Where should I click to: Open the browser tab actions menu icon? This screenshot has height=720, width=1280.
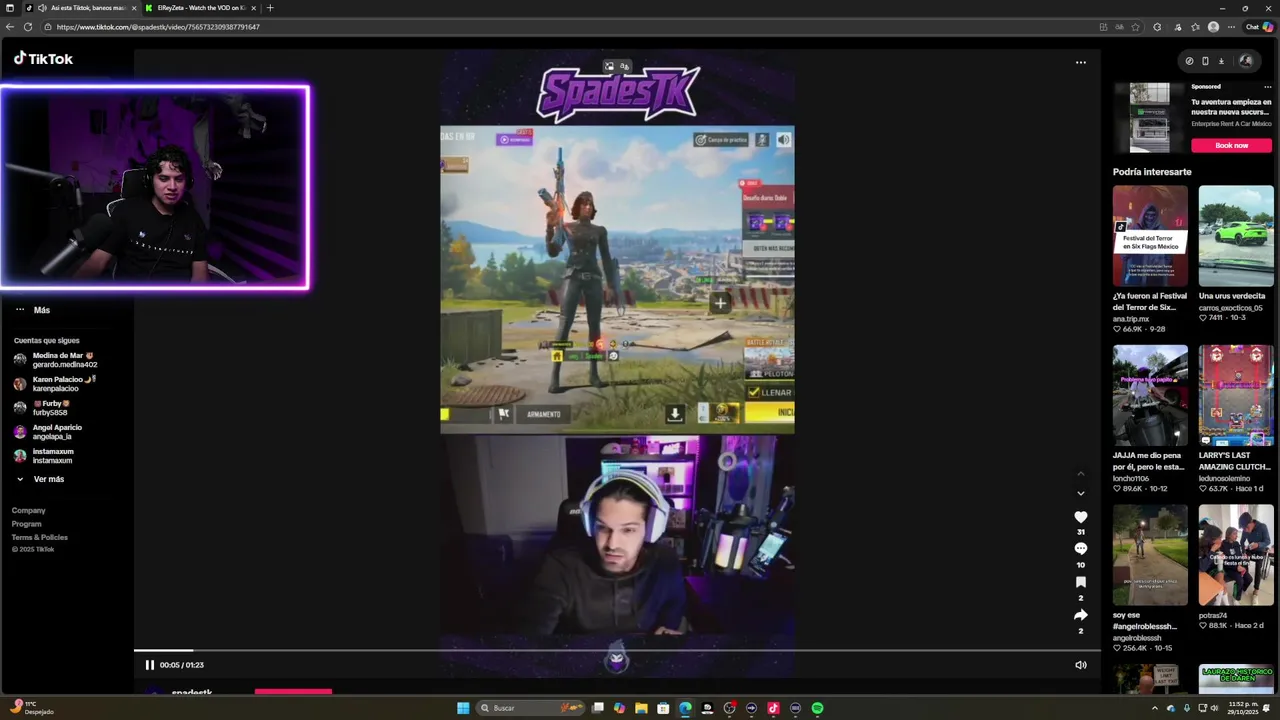[x=10, y=8]
